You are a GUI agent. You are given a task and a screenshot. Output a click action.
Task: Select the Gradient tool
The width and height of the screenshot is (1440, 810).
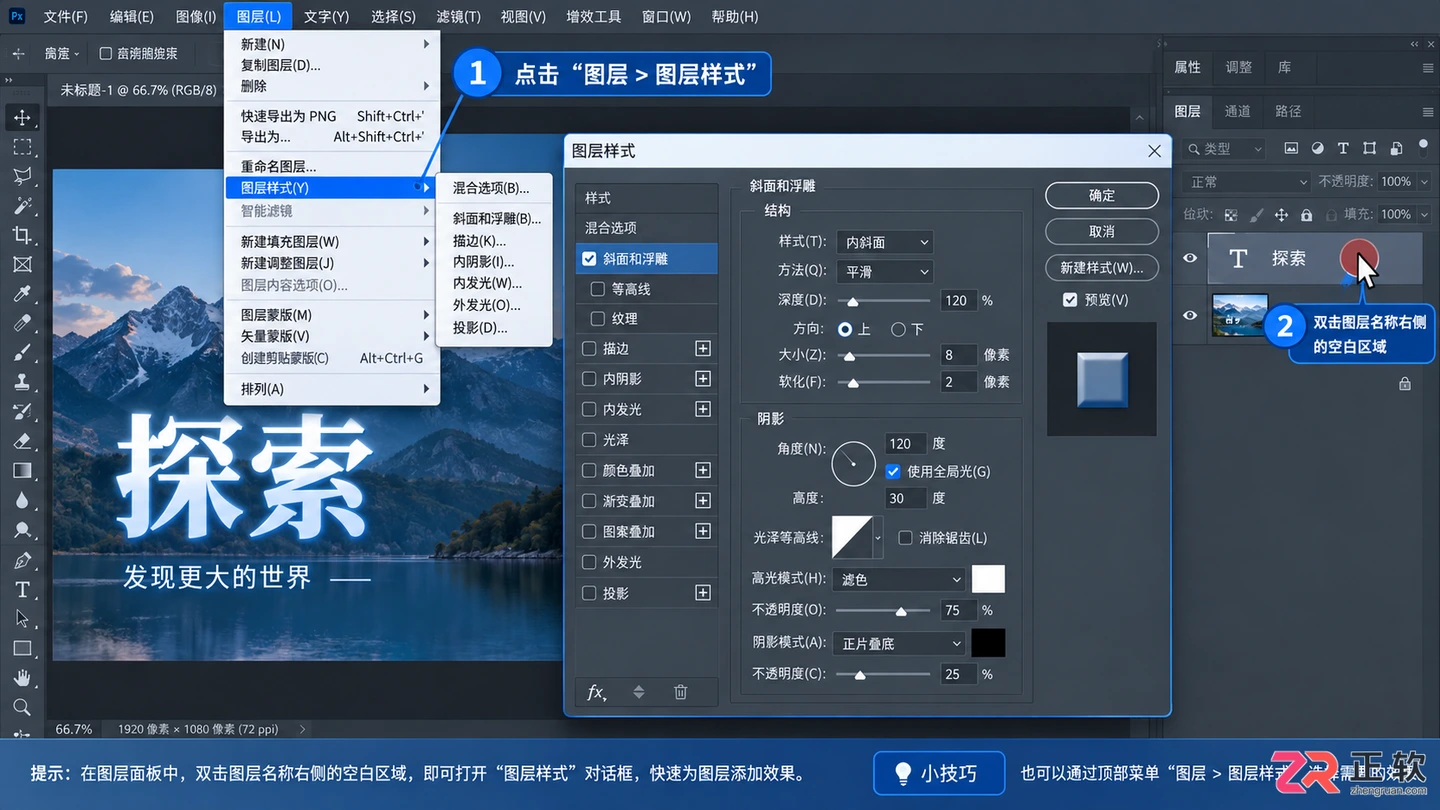pyautogui.click(x=22, y=470)
